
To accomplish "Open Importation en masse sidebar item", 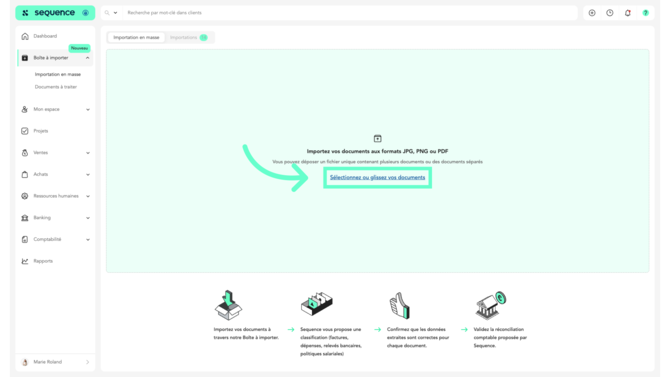I will pyautogui.click(x=58, y=74).
